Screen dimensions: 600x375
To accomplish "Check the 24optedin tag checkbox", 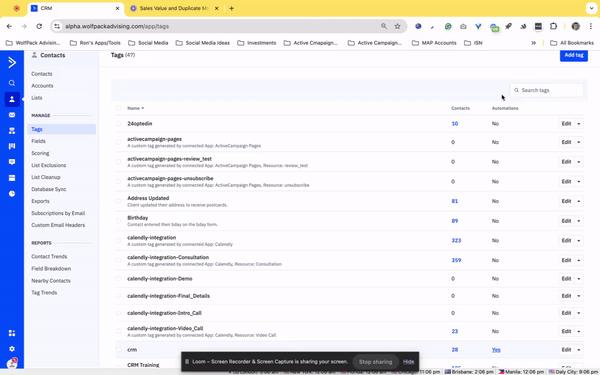I will coord(119,124).
